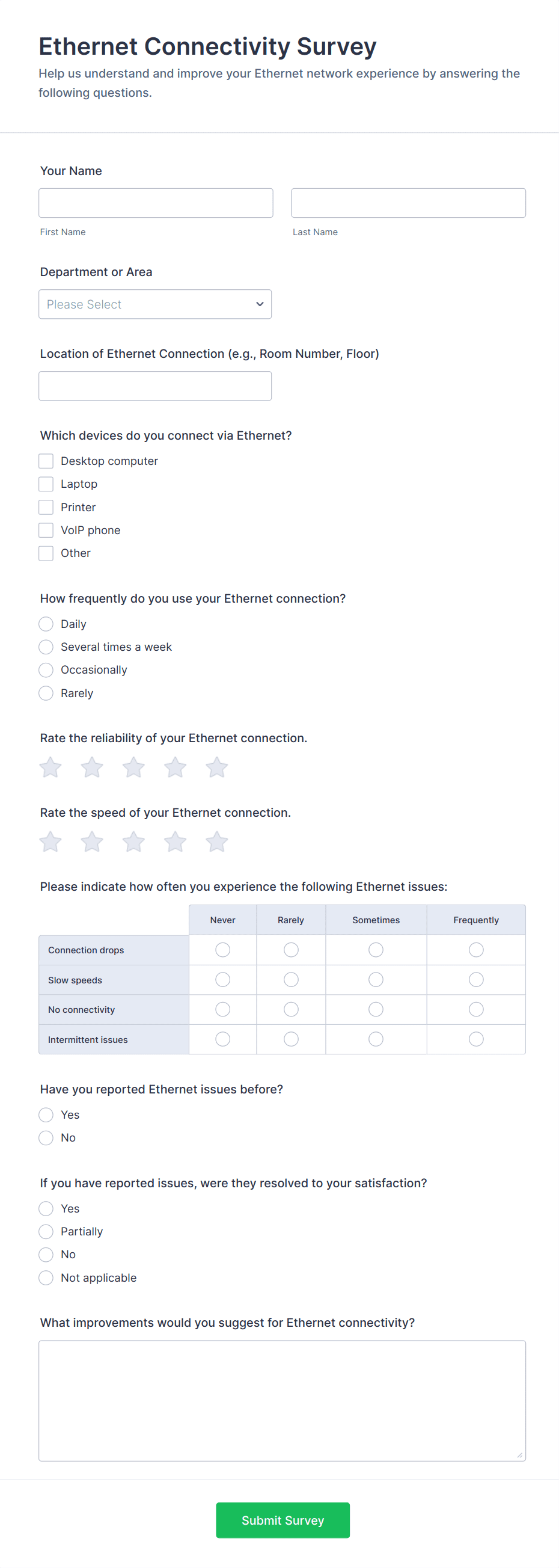This screenshot has width=559, height=1568.
Task: Select Partially for issue resolution satisfaction
Action: pyautogui.click(x=46, y=1231)
